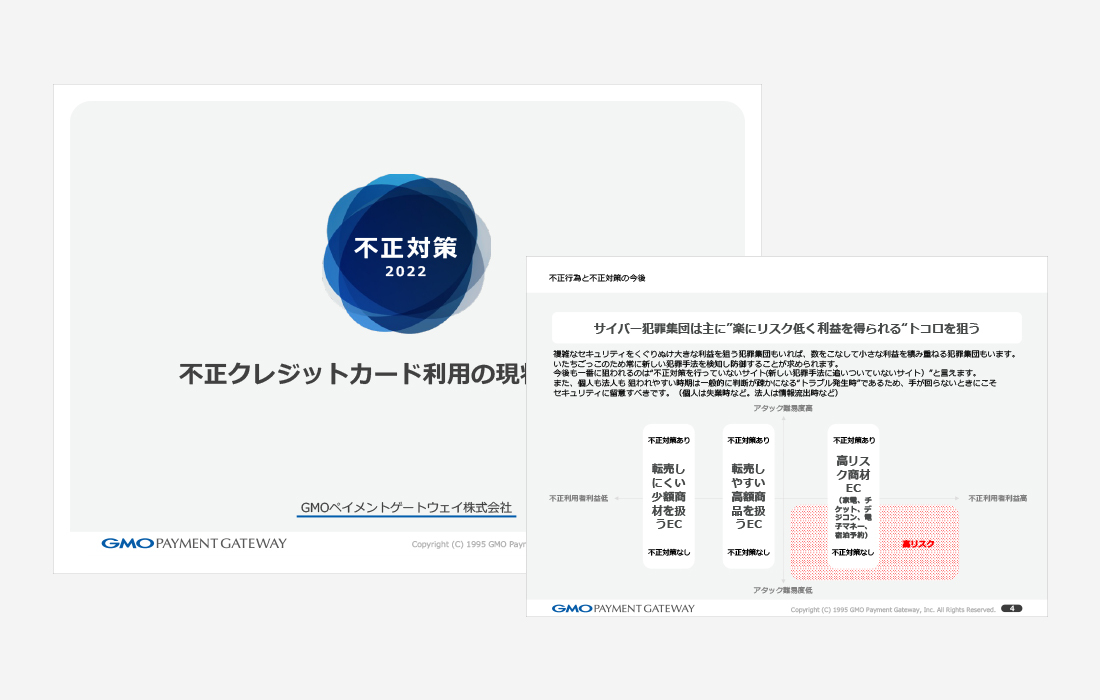Click the axis label 不正利用者利益低
Viewport: 1100px width, 700px height.
(x=578, y=498)
